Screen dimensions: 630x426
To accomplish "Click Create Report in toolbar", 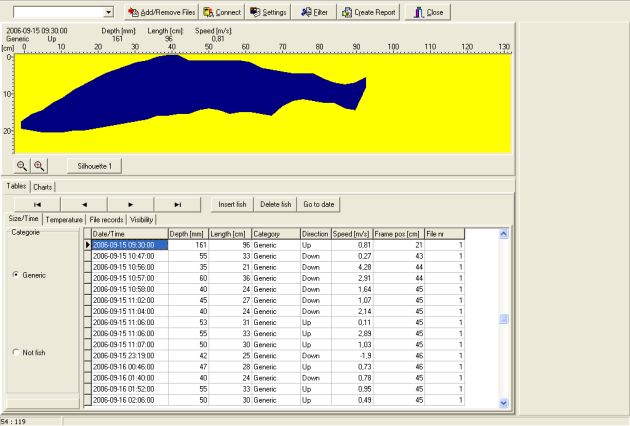I will (368, 12).
